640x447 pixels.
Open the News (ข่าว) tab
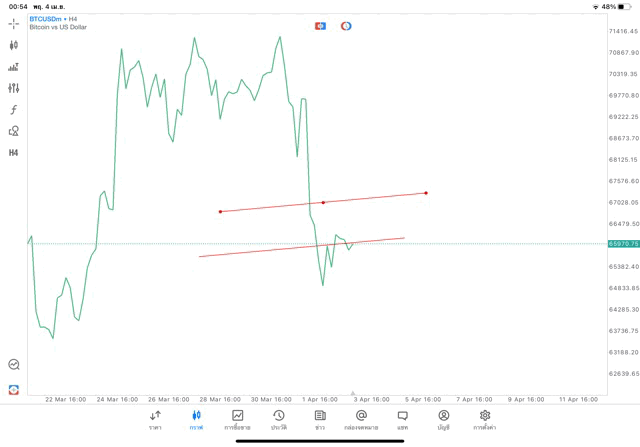pyautogui.click(x=320, y=419)
